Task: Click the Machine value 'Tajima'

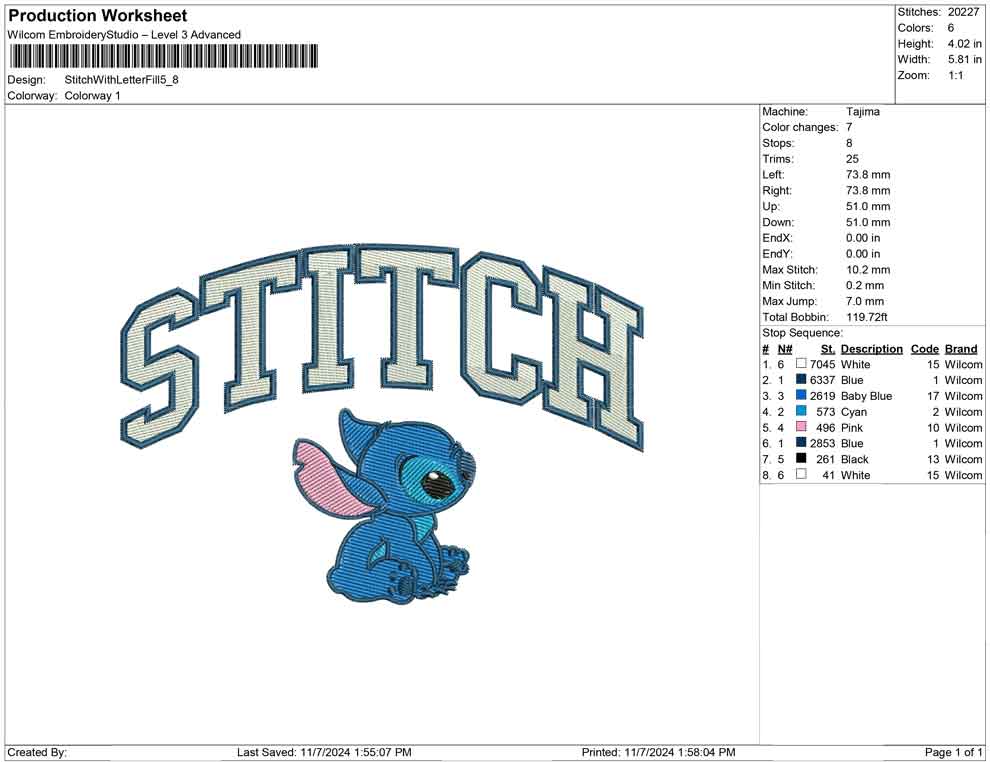Action: click(x=862, y=111)
